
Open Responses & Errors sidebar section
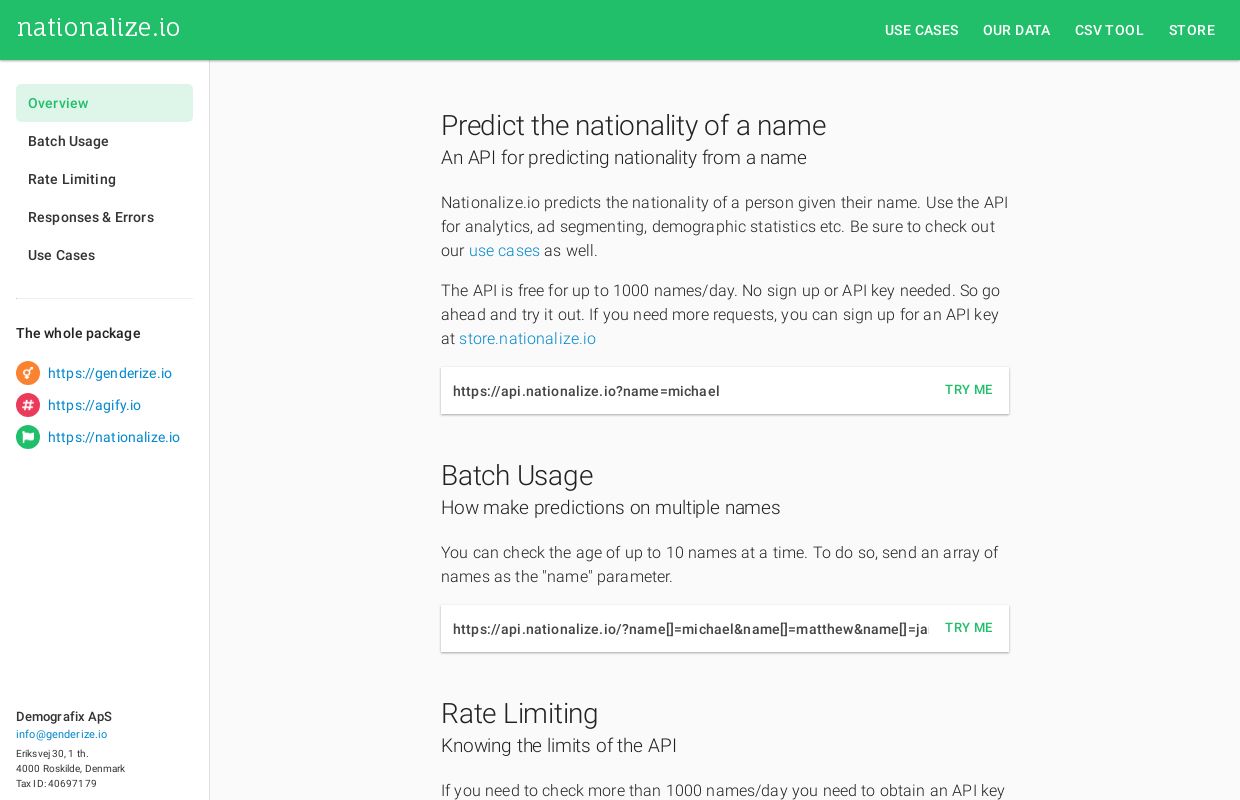tap(104, 217)
